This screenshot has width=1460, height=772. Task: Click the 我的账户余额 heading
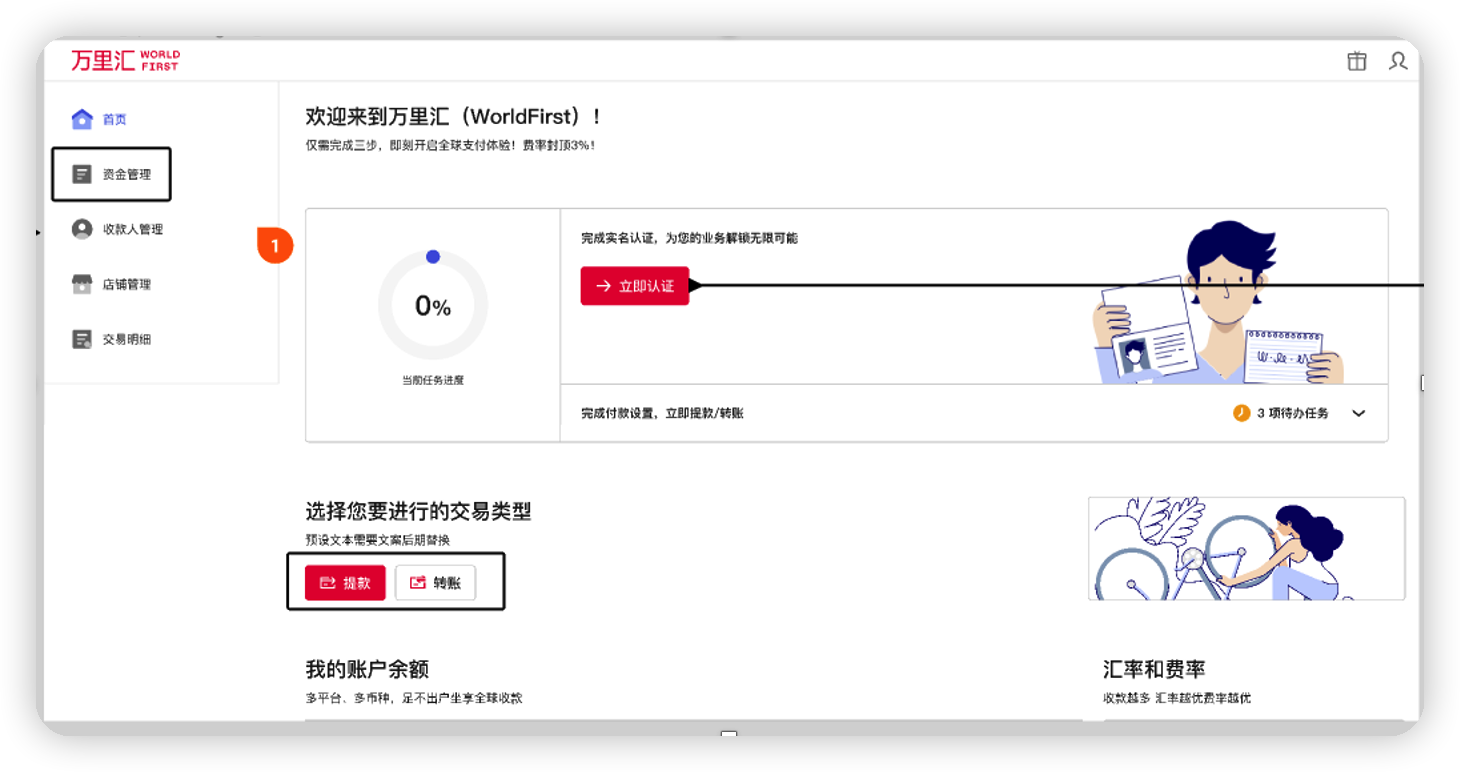pos(367,669)
